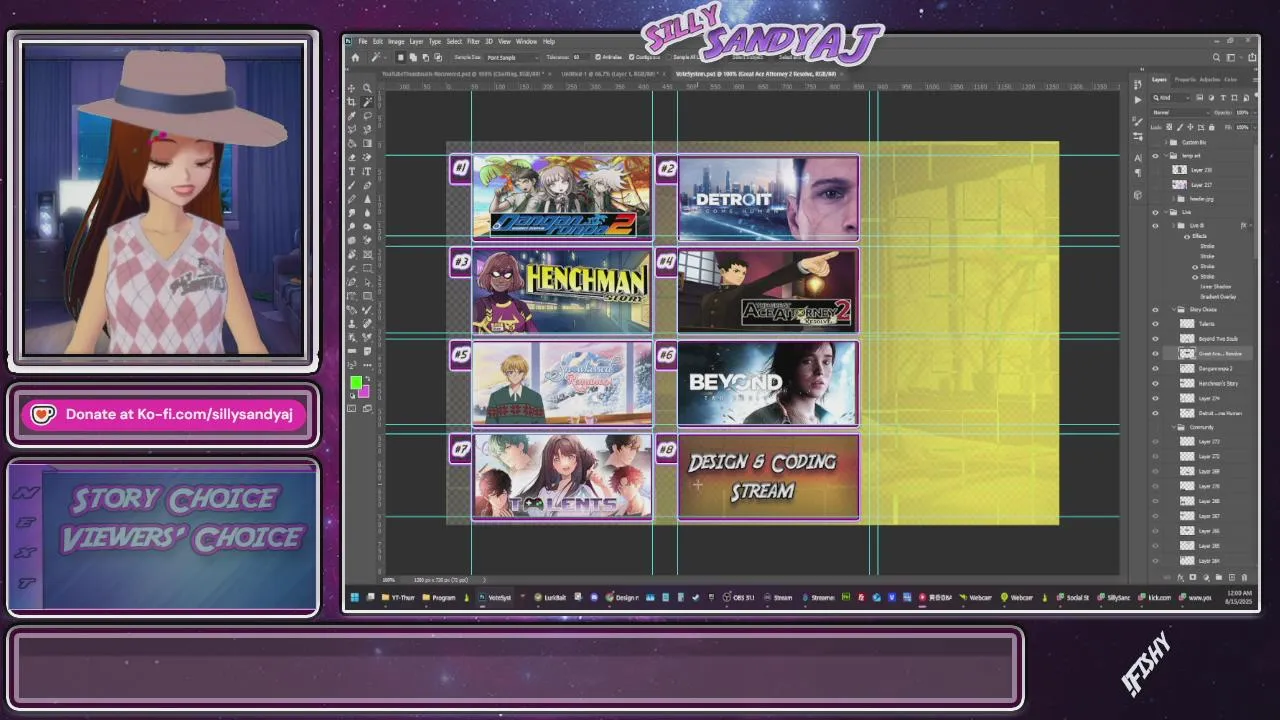
Task: Choose Add to Selection mode icon
Action: [x=413, y=57]
